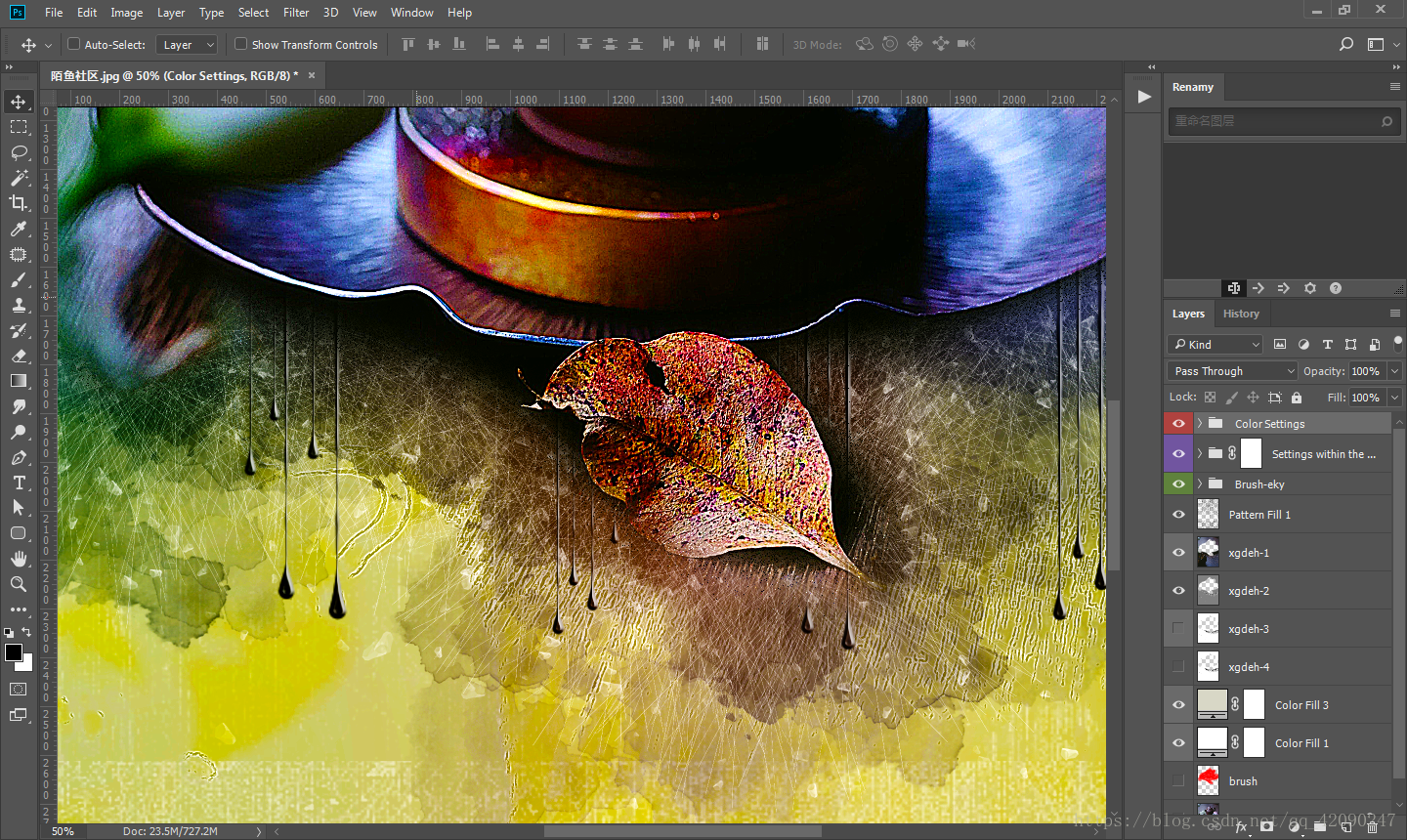This screenshot has height=840, width=1407.
Task: Open the Auto-Select Layer dropdown
Action: (x=186, y=45)
